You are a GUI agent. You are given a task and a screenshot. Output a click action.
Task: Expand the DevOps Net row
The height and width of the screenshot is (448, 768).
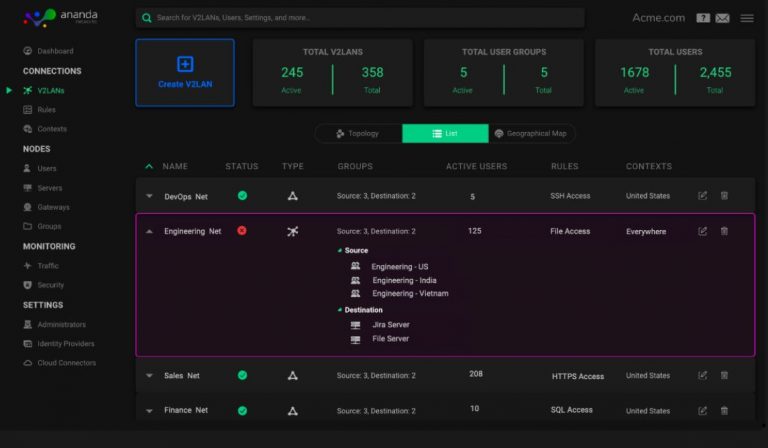tap(149, 196)
